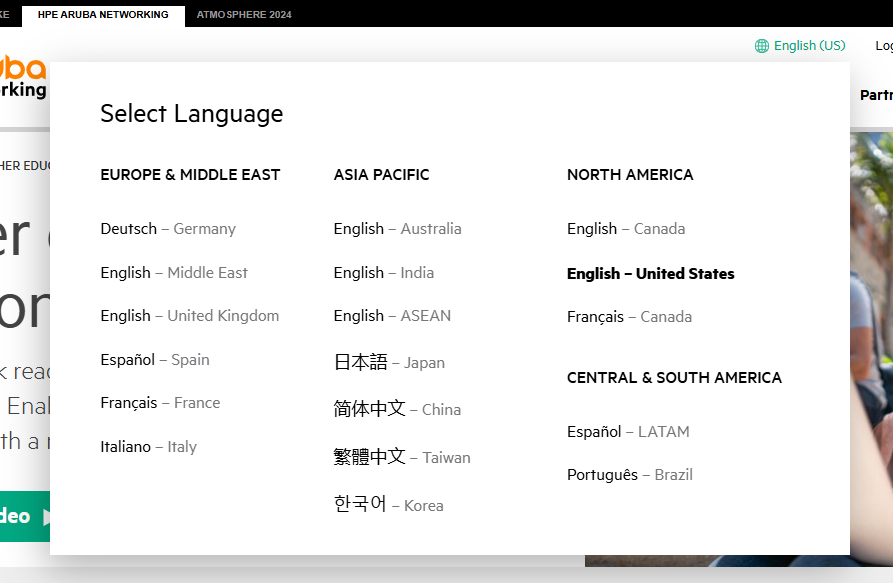Open the ATMOSPHERE 2024 tab
This screenshot has width=893, height=583.
point(244,14)
